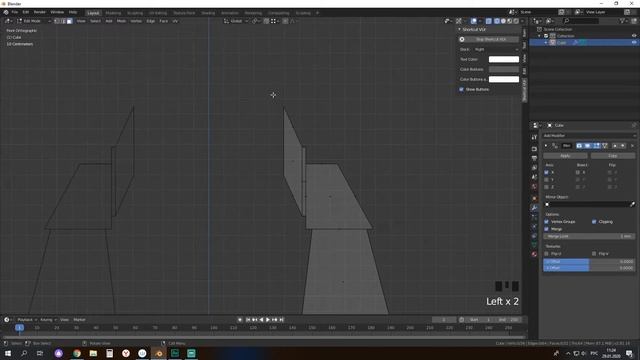Image resolution: width=640 pixels, height=360 pixels.
Task: Select vertex select mode icon
Action: [57, 21]
